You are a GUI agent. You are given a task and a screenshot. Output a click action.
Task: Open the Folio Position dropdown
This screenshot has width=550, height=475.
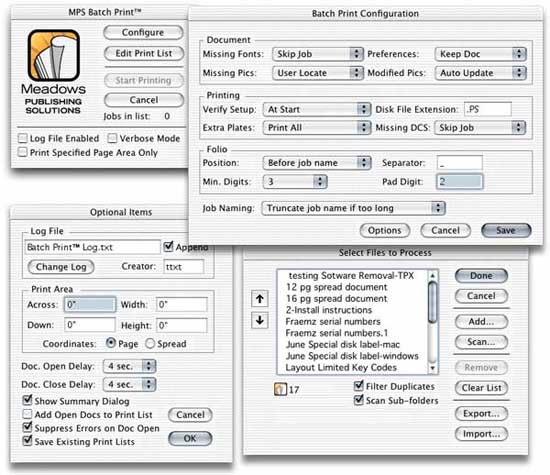317,163
